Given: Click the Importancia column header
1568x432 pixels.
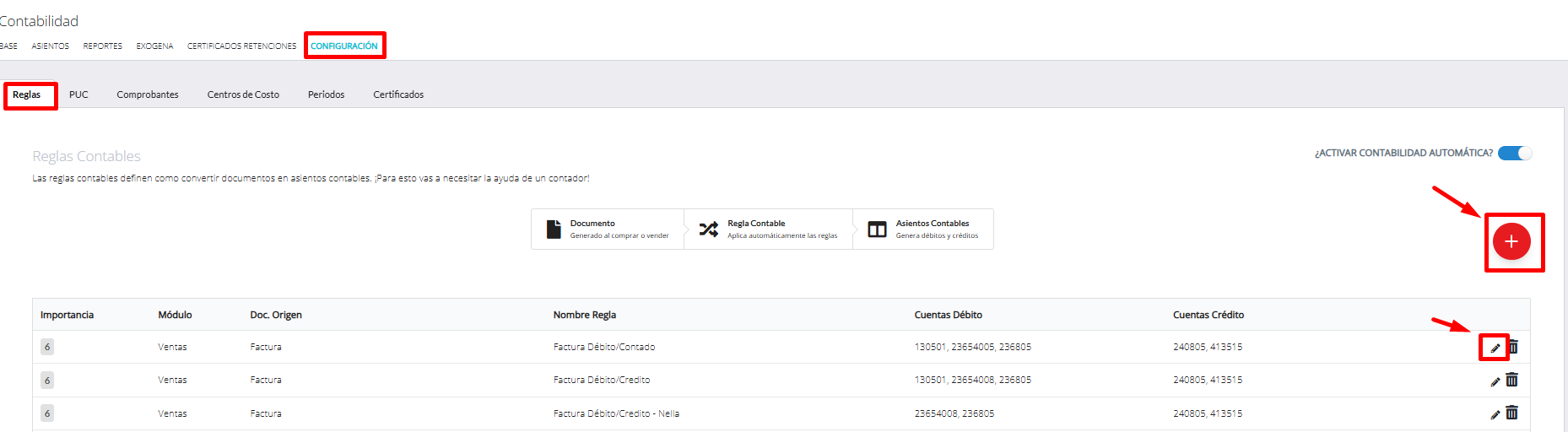Looking at the screenshot, I should coord(68,315).
